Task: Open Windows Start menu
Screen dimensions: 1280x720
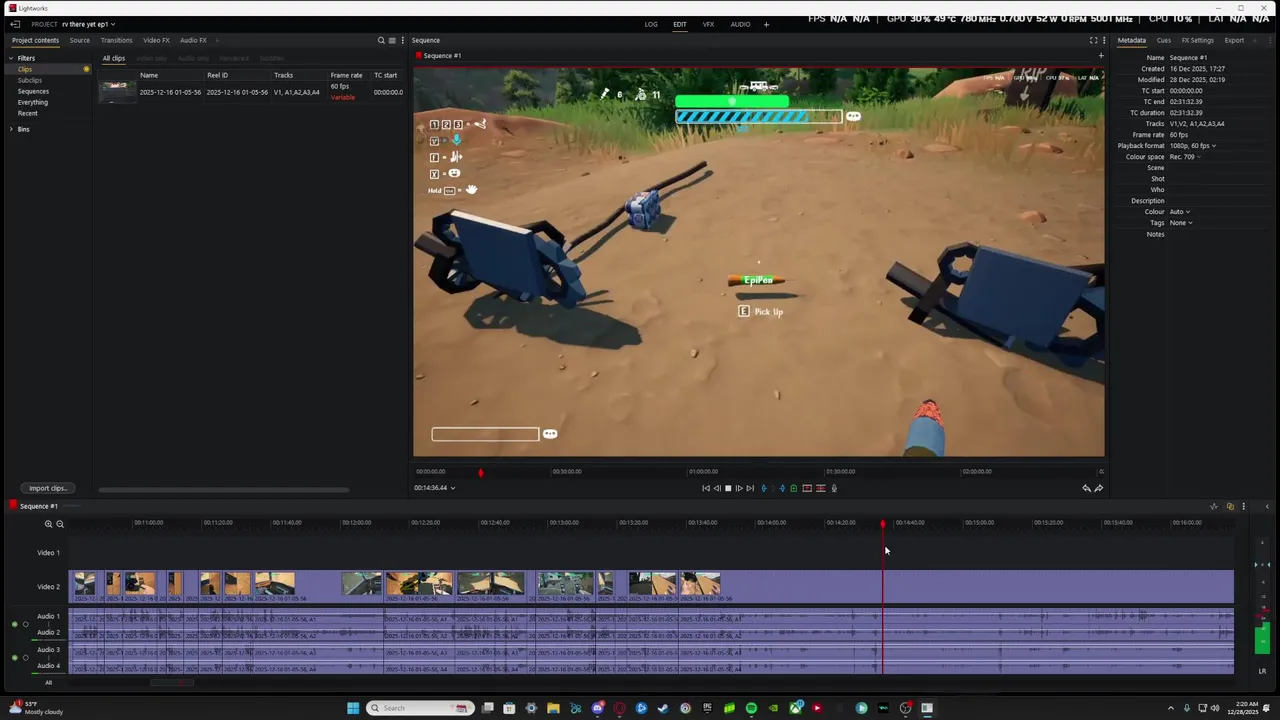Action: pyautogui.click(x=353, y=708)
